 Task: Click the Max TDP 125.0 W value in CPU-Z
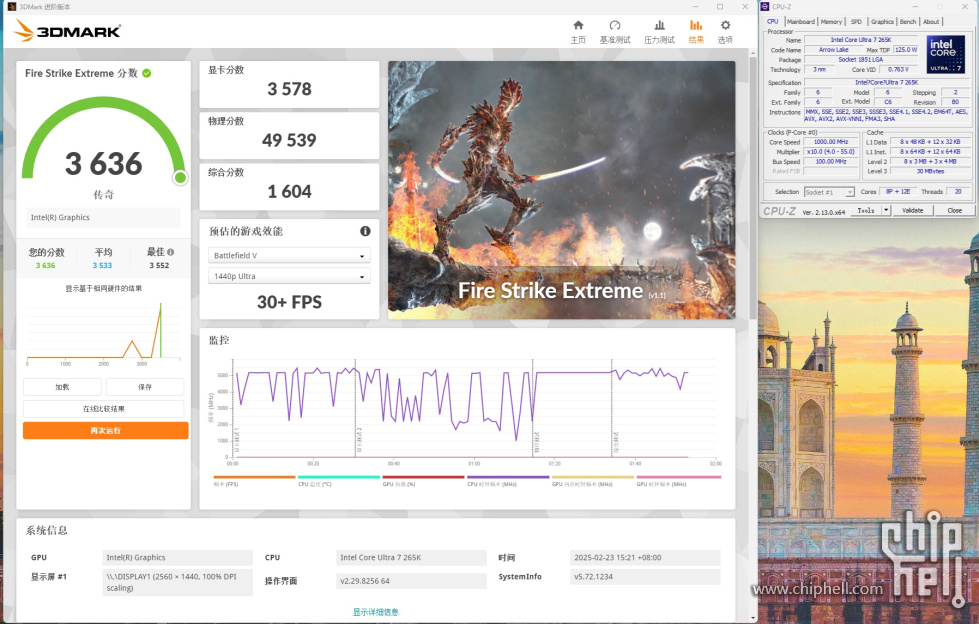tap(905, 49)
